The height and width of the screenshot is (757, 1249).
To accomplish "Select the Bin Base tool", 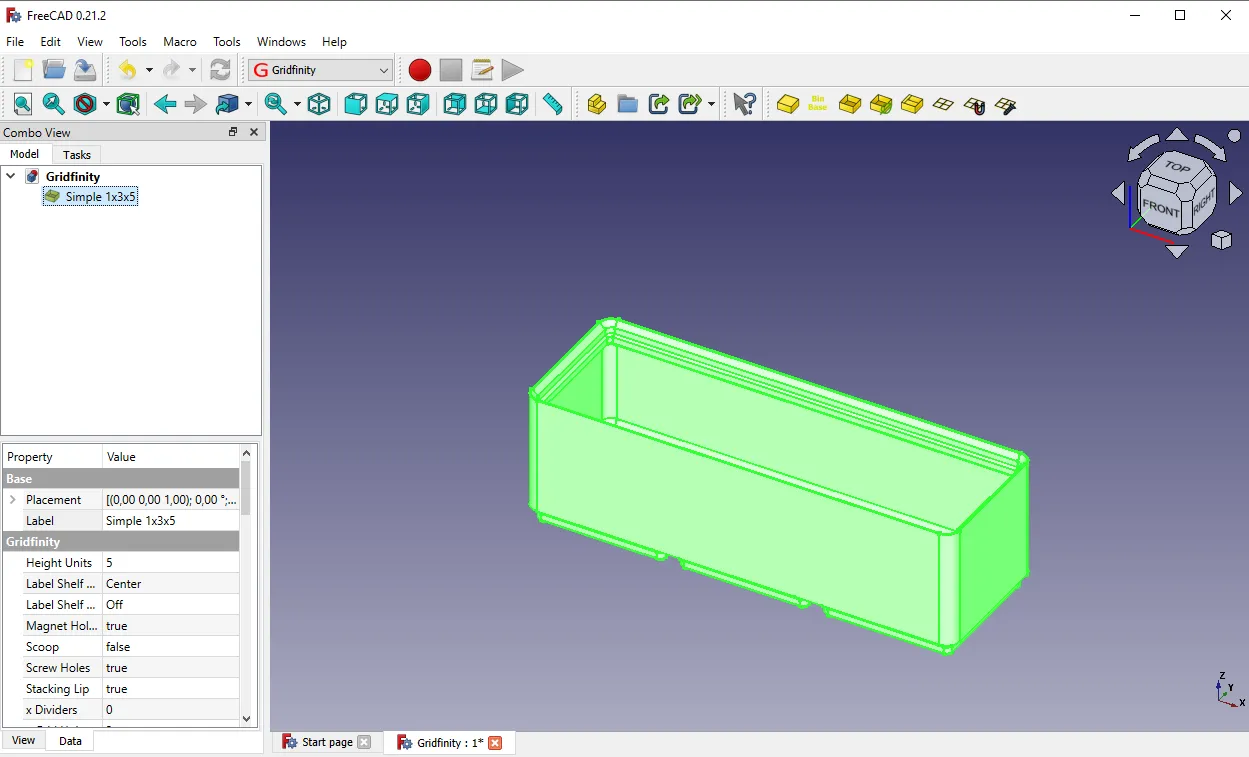I will (x=818, y=104).
